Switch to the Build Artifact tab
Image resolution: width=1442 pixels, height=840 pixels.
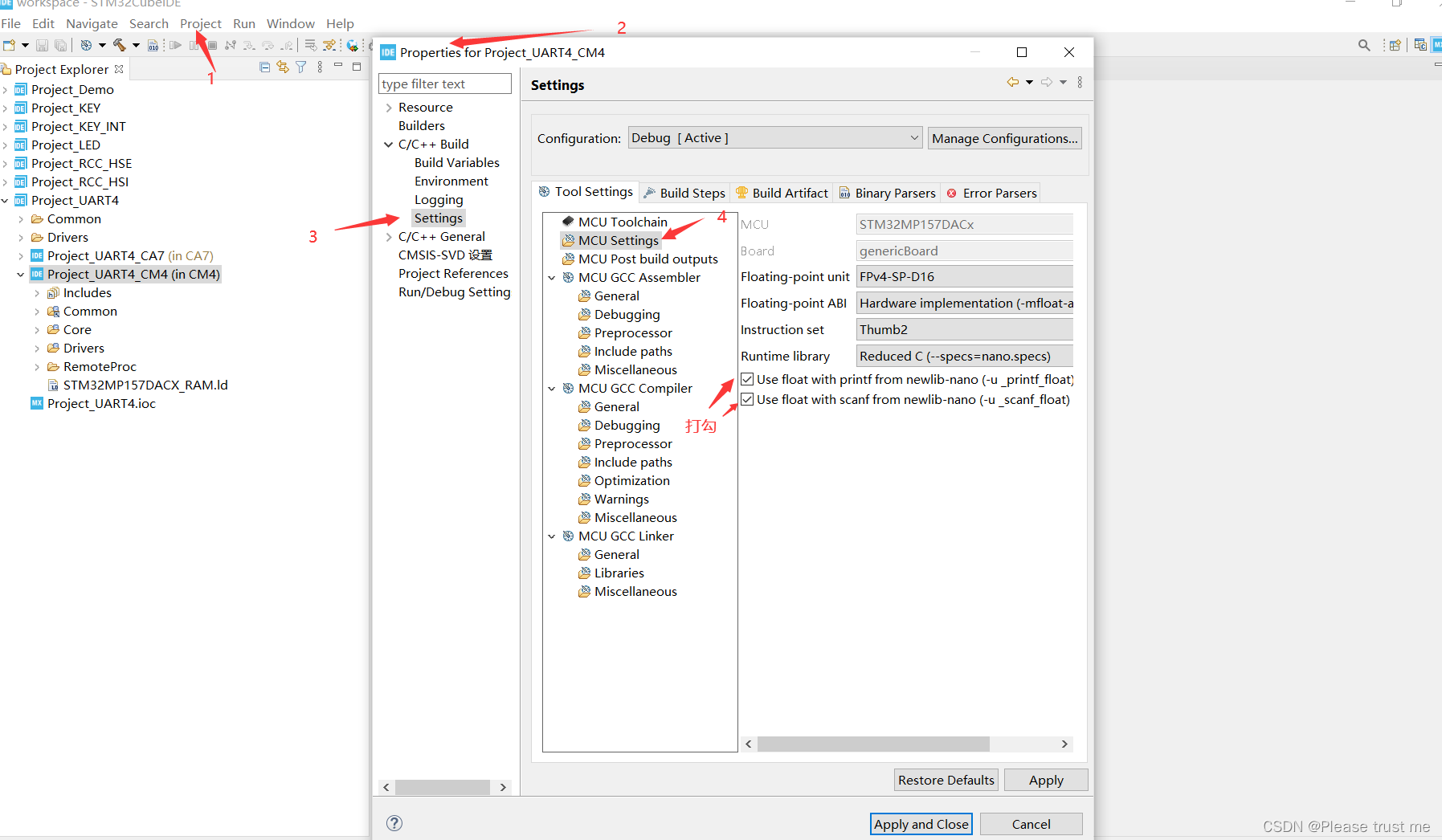[782, 193]
